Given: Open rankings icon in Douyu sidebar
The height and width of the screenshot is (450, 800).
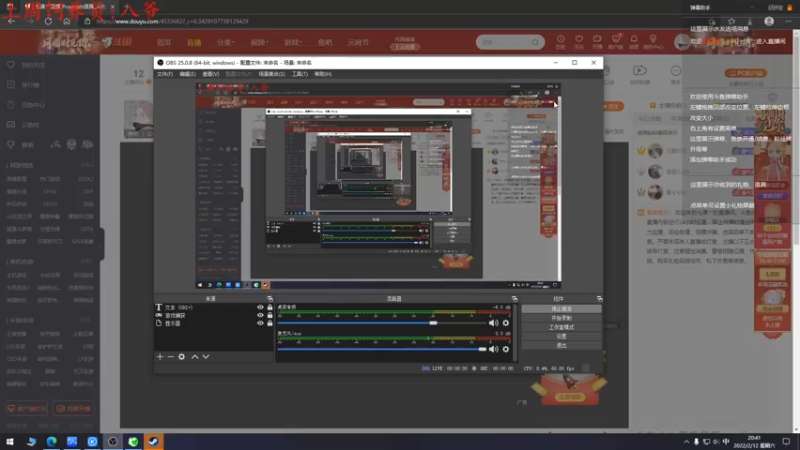Looking at the screenshot, I should pos(11,85).
